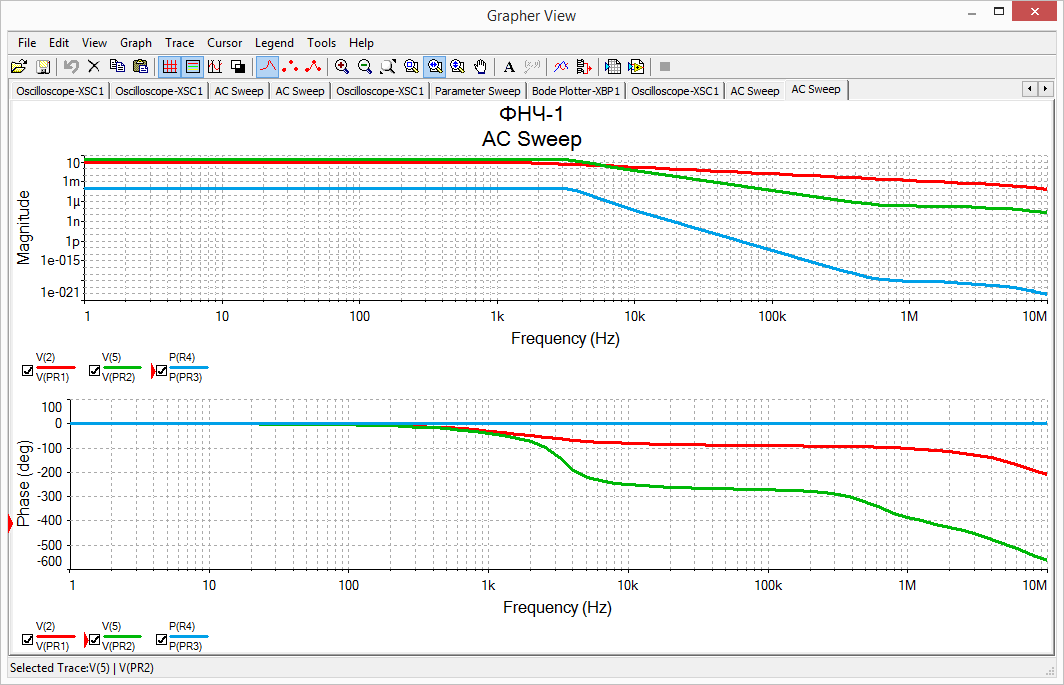This screenshot has height=685, width=1064.
Task: Click green V(5) line swatch in phase legend
Action: [x=121, y=635]
